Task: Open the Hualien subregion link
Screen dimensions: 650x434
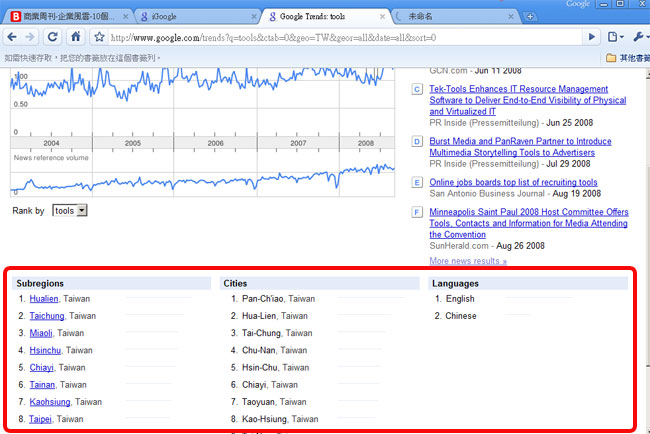Action: 44,298
